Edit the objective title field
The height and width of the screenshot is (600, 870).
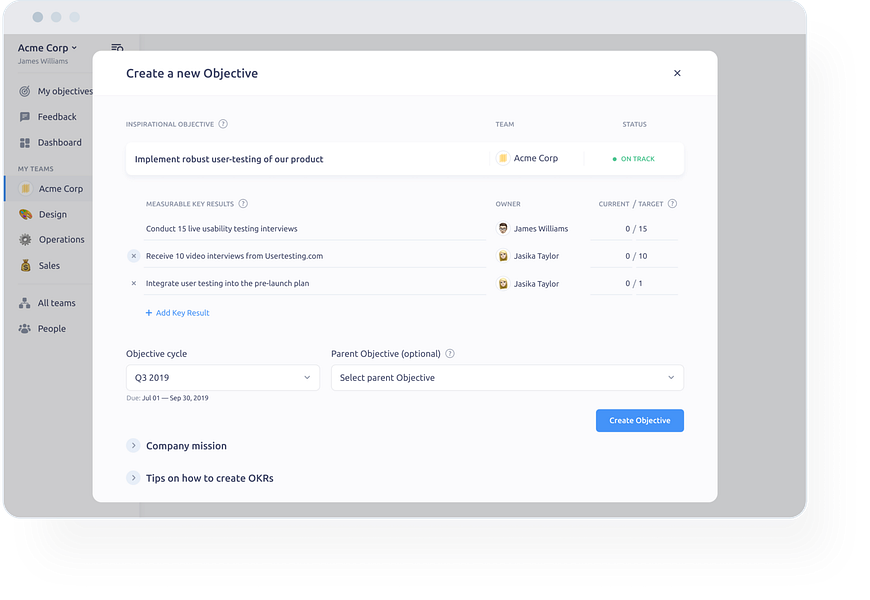[306, 159]
